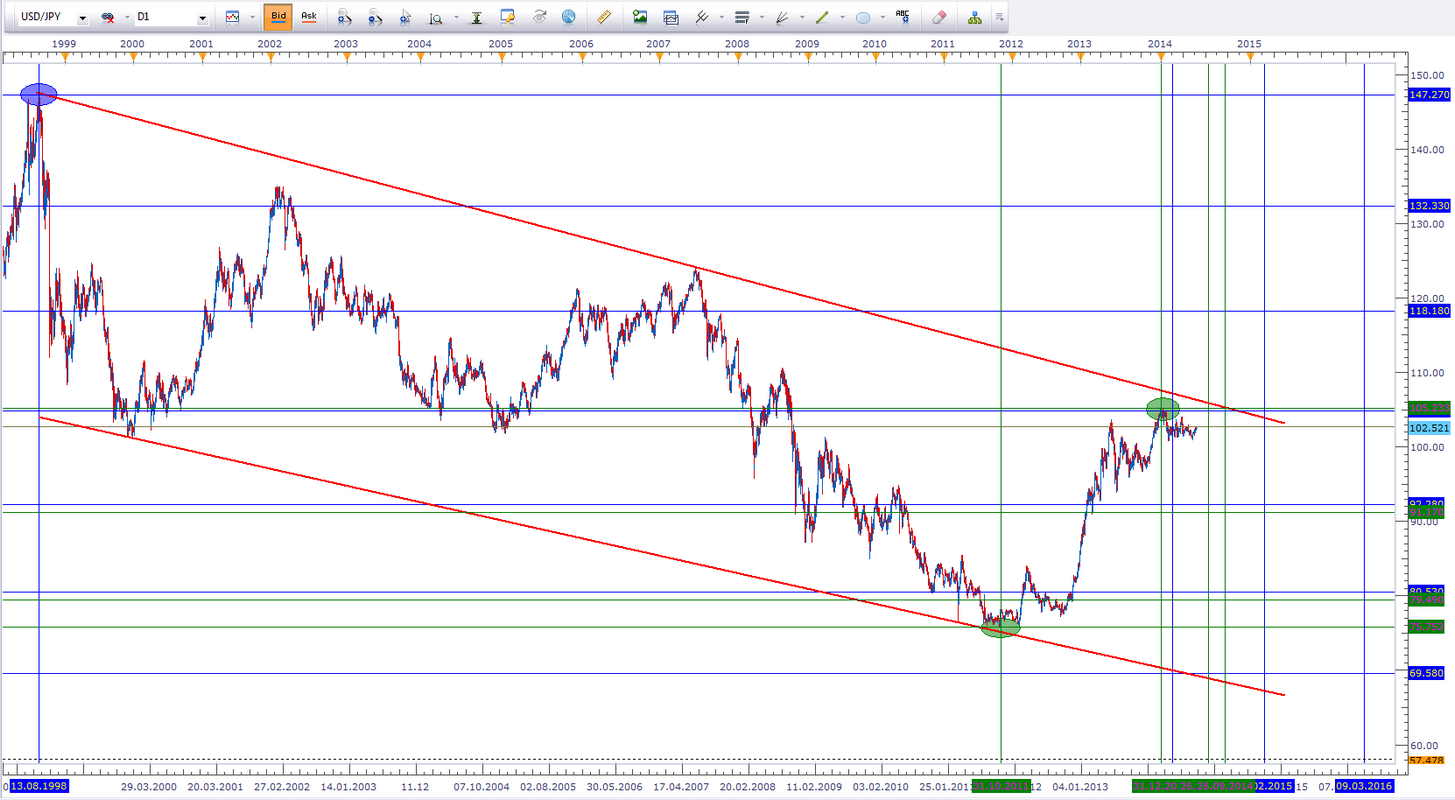The width and height of the screenshot is (1455, 800).
Task: Expand the pitchfork tool dropdown arrow
Action: point(720,19)
